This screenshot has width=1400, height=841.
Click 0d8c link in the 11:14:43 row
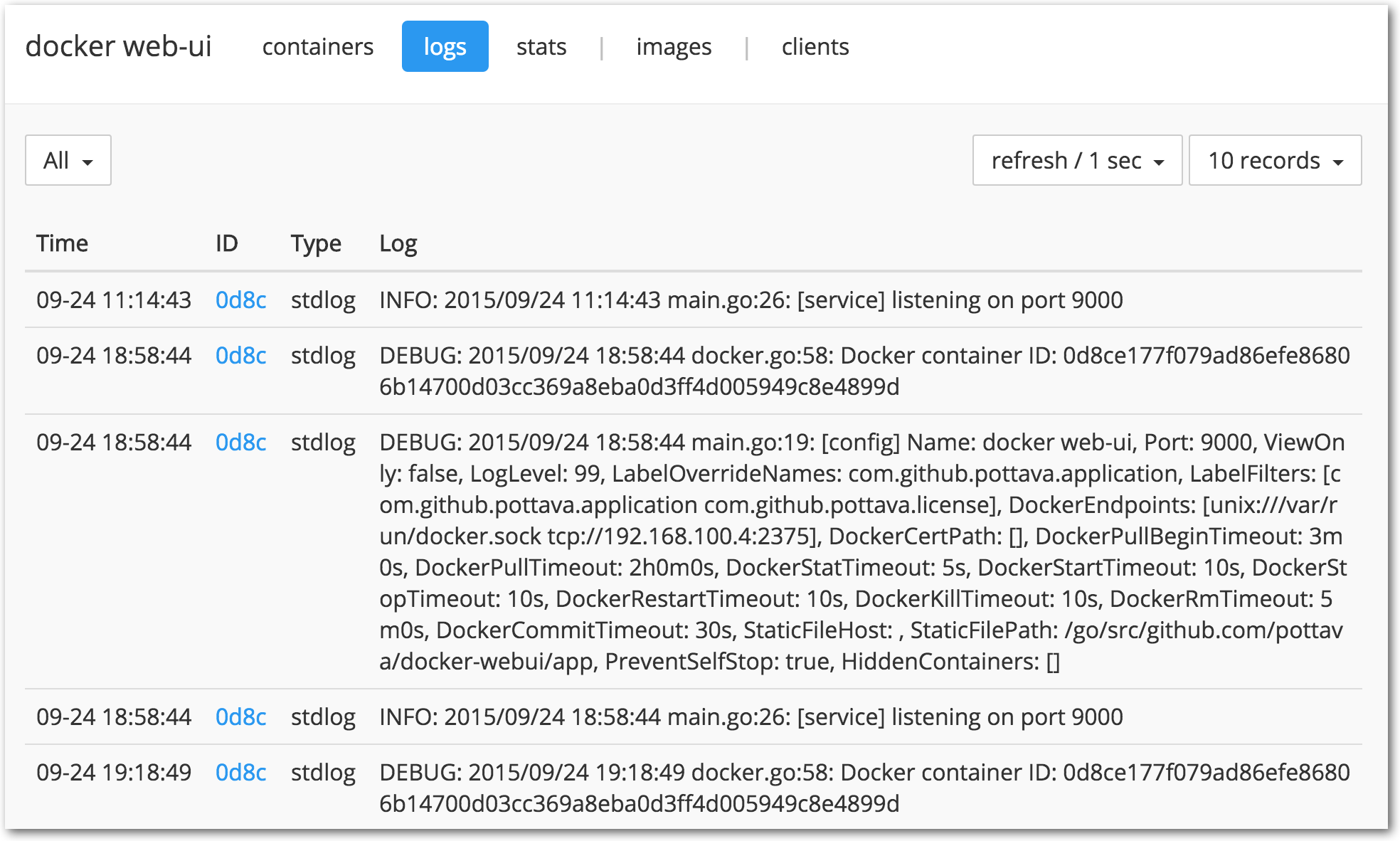(x=241, y=300)
